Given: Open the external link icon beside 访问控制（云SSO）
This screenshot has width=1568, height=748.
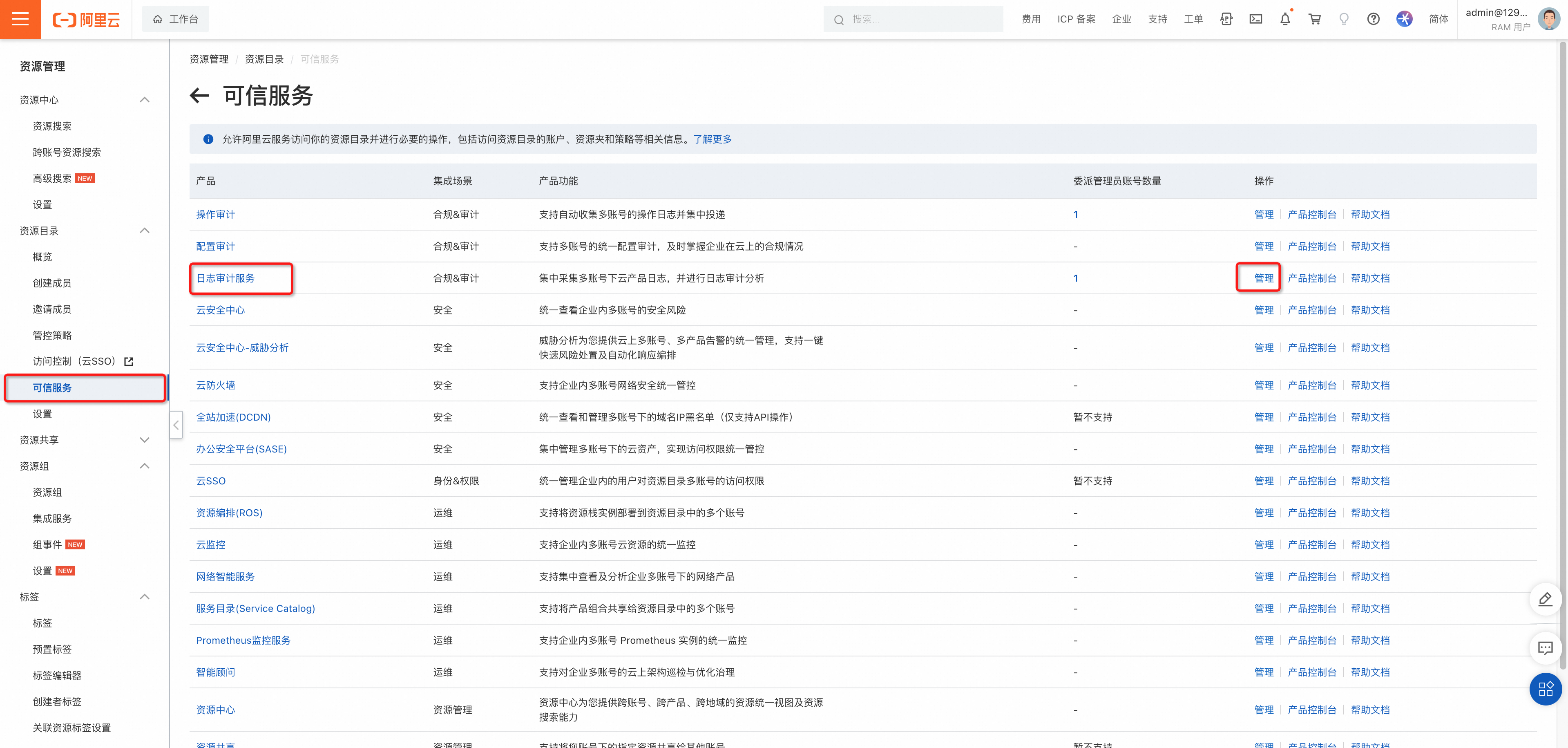Looking at the screenshot, I should click(x=128, y=362).
